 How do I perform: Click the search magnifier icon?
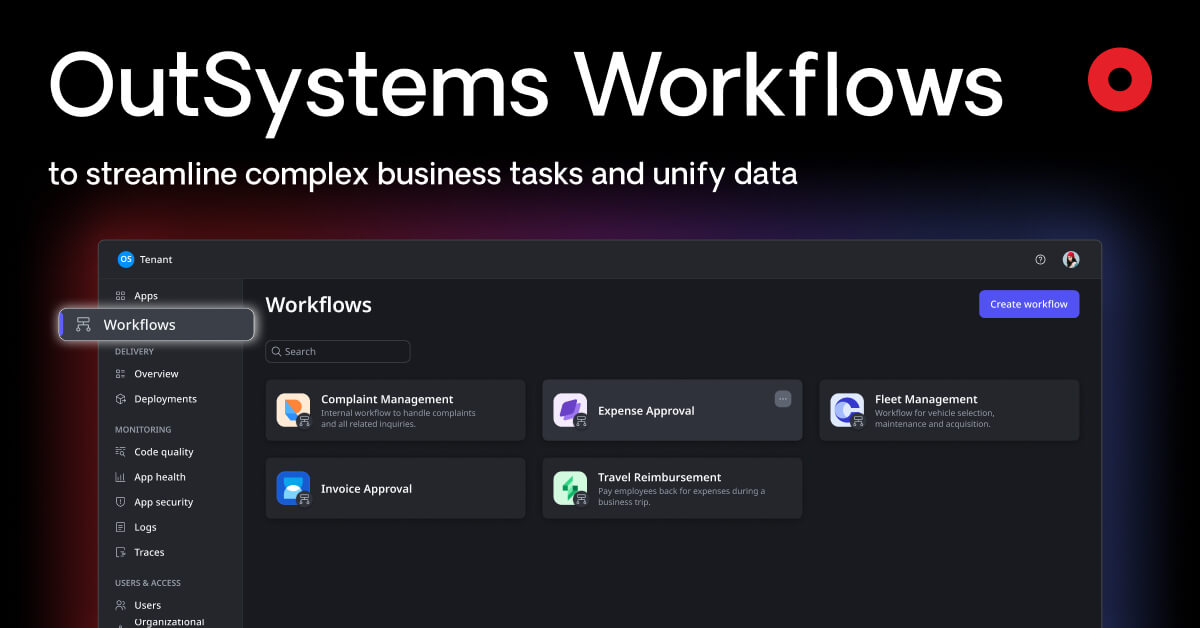[277, 352]
